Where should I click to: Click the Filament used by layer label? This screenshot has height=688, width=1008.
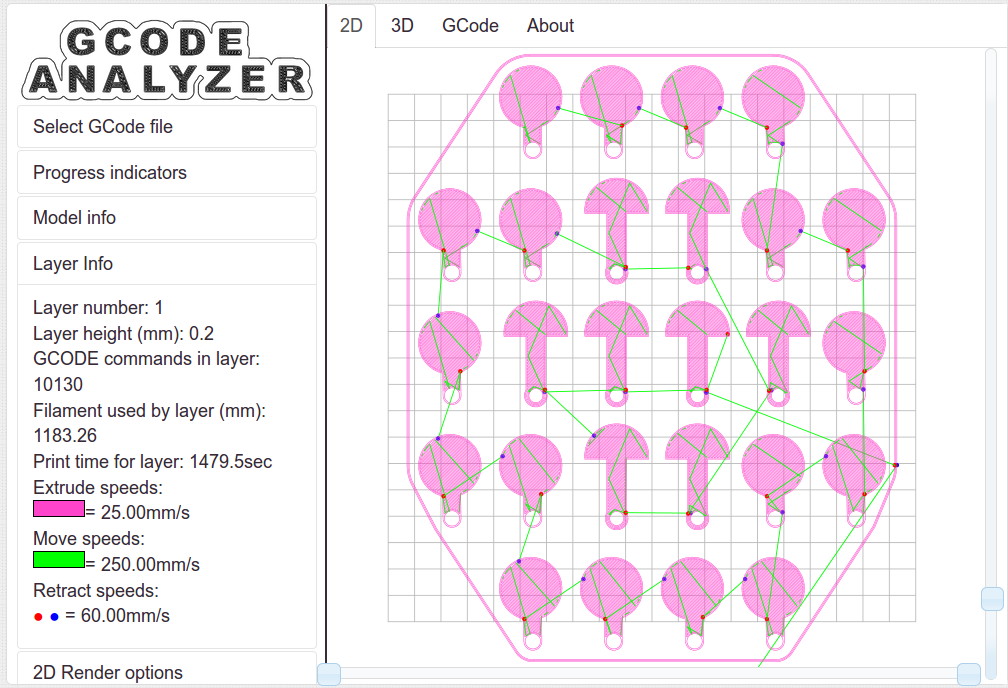point(149,410)
